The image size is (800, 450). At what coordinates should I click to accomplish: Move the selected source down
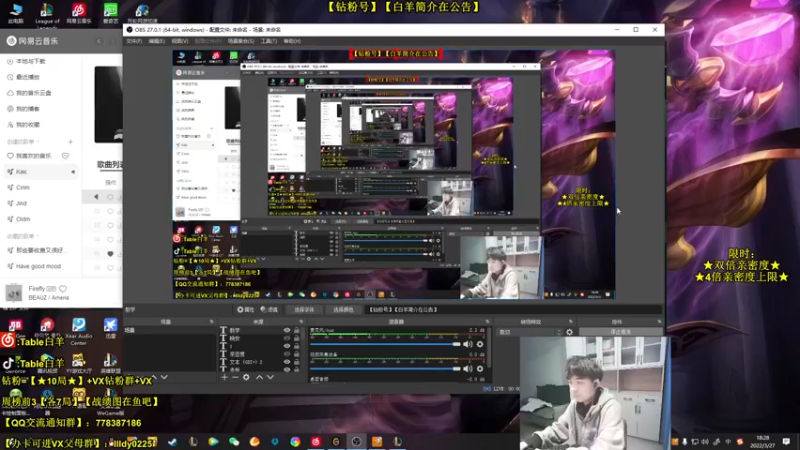coord(270,377)
